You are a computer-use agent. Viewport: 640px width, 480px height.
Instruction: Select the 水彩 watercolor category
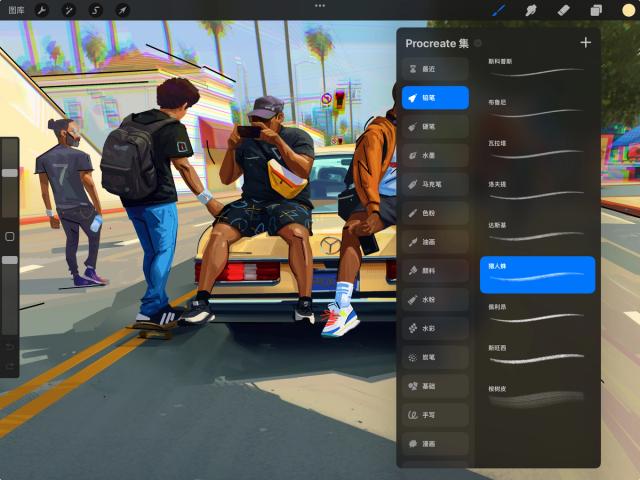(435, 328)
